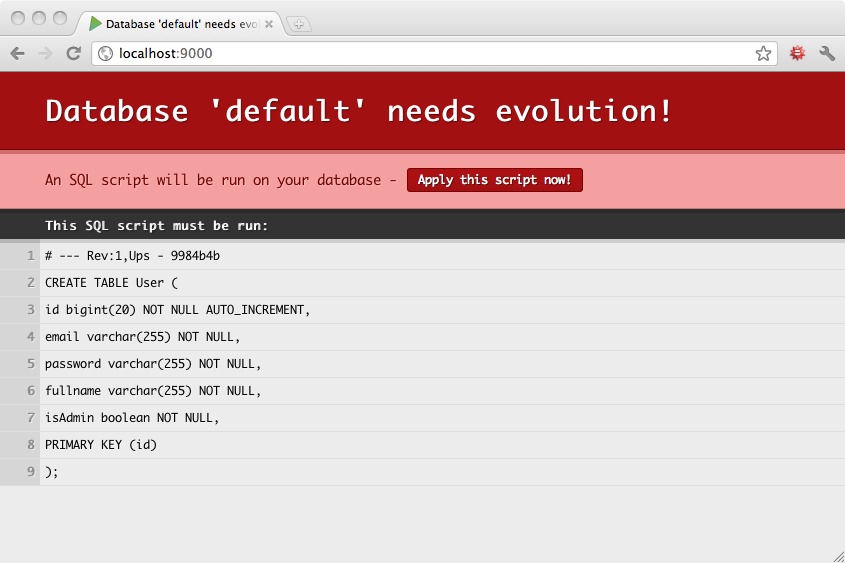This screenshot has width=845, height=563.
Task: Close the Database 'default' tab
Action: coord(269,23)
